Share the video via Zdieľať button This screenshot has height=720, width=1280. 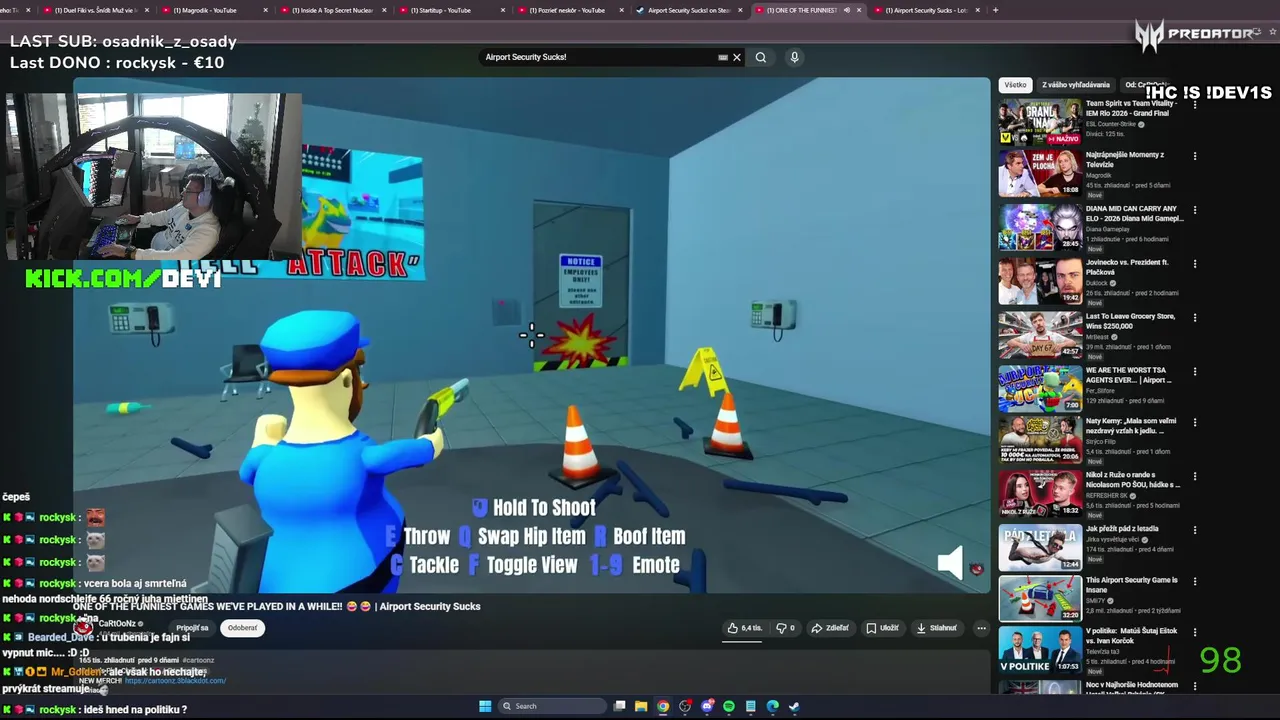tap(830, 628)
